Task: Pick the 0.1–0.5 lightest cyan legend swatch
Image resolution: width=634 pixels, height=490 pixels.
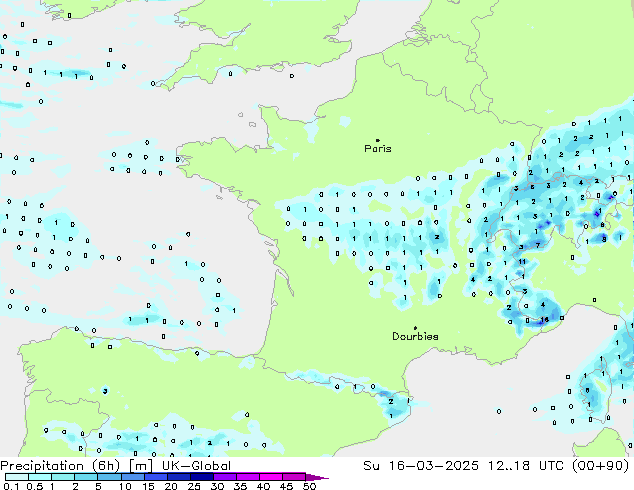Action: pyautogui.click(x=17, y=477)
